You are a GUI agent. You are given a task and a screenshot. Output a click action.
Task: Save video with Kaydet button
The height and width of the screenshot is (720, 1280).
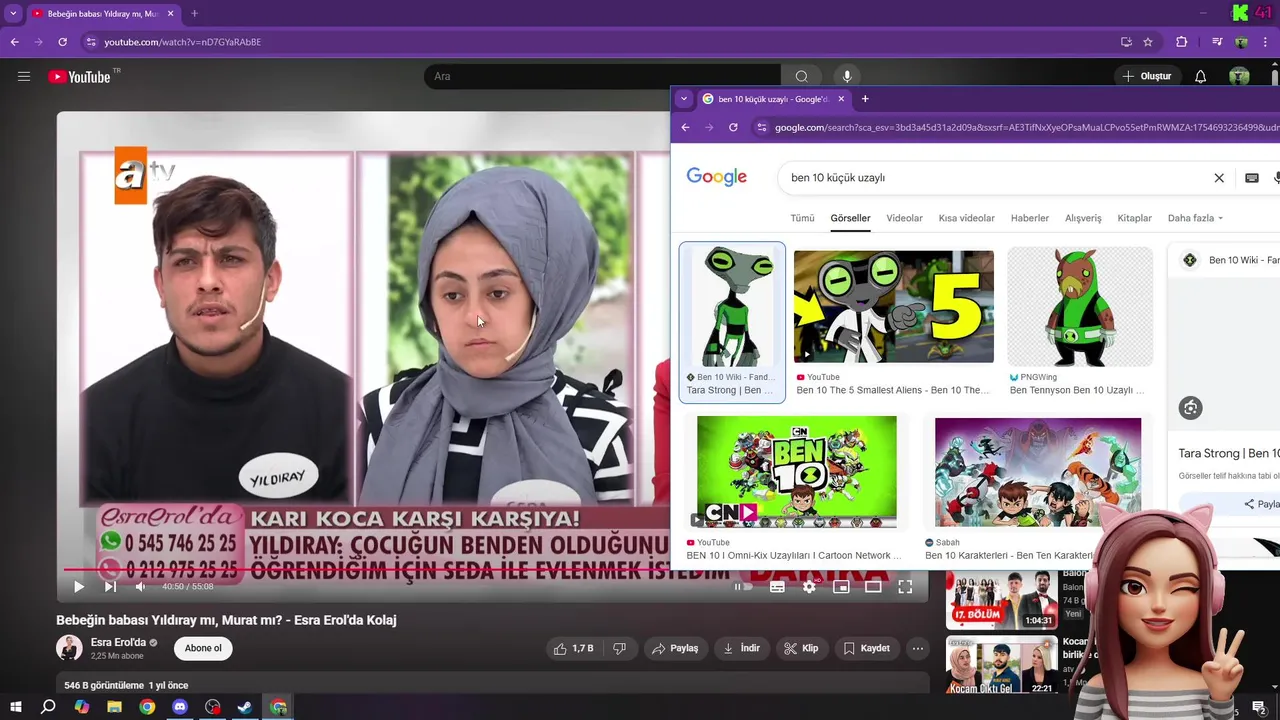[866, 648]
